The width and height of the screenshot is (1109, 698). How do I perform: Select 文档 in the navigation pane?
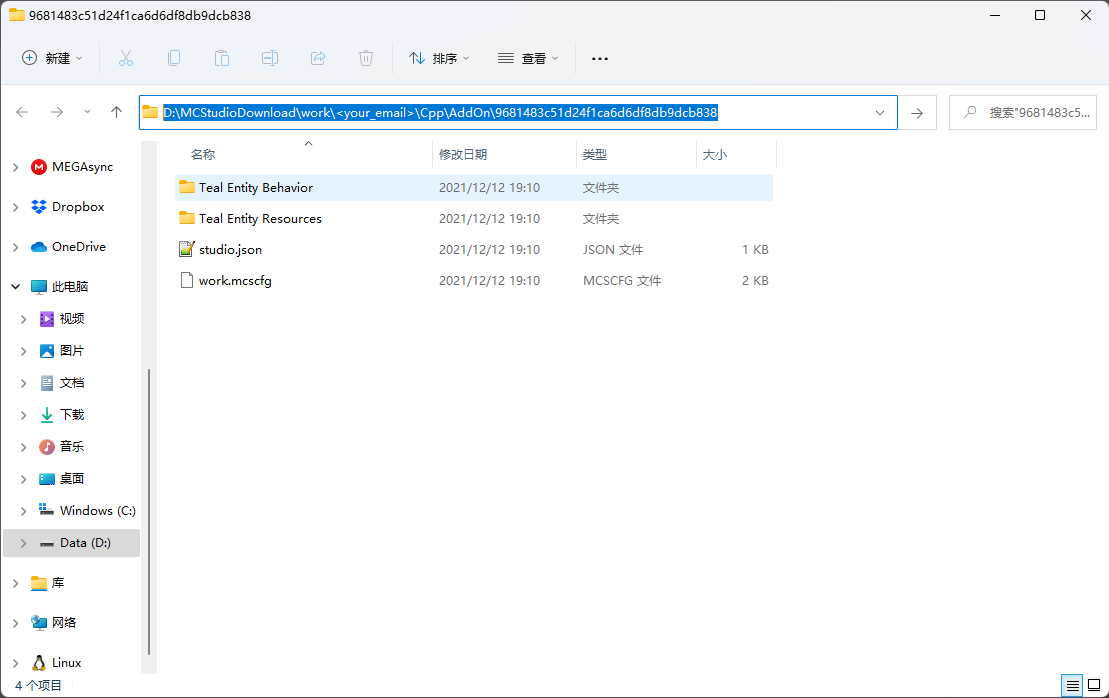click(72, 383)
